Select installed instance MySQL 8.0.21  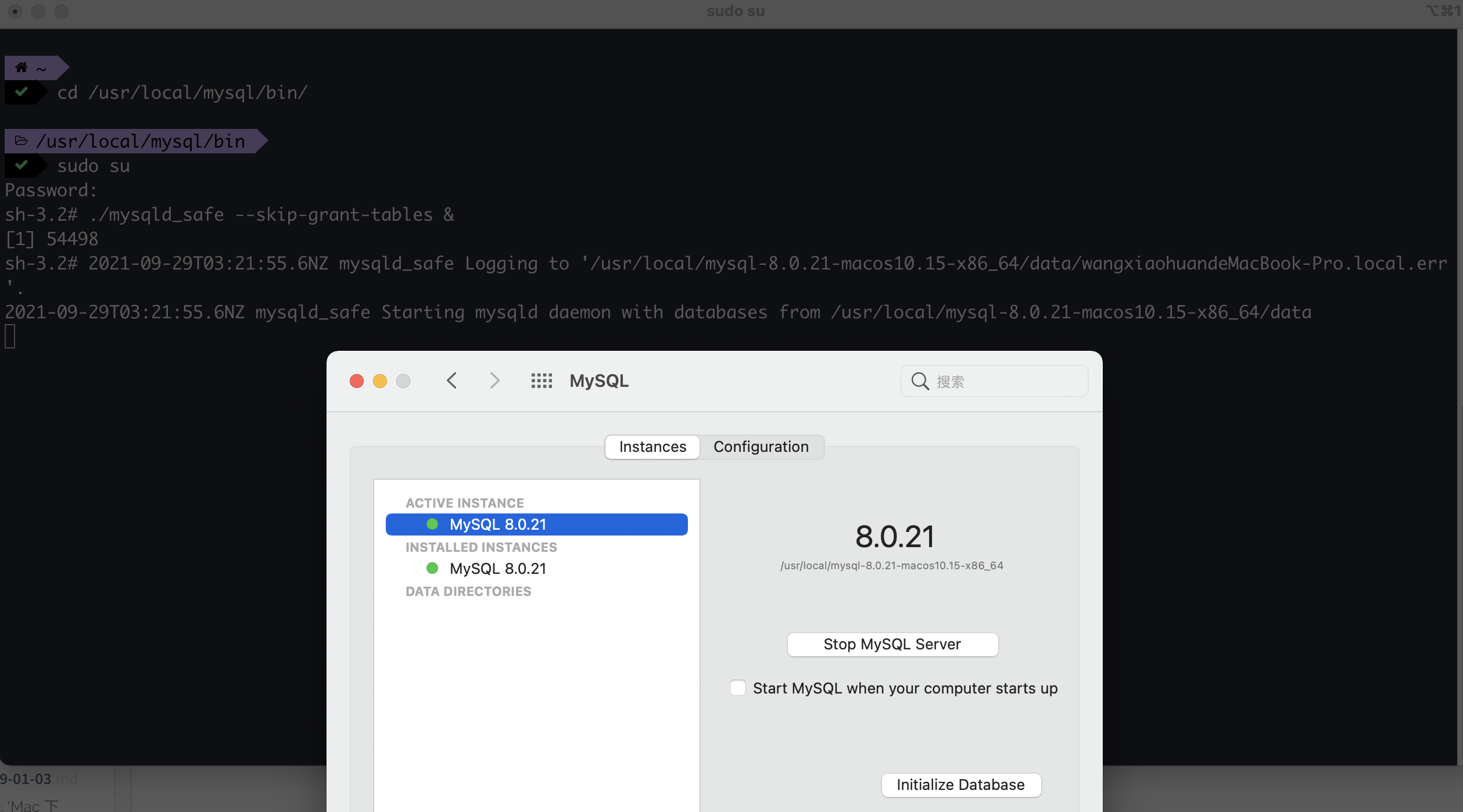[x=536, y=569]
